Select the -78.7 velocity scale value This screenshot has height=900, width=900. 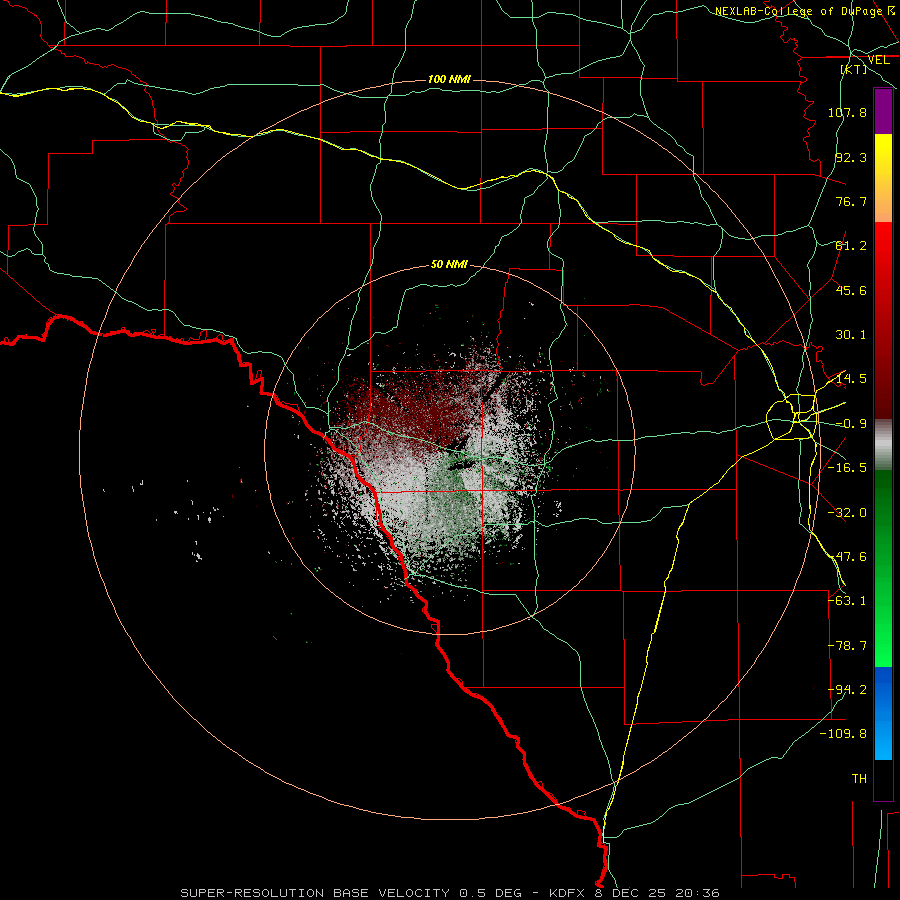click(847, 646)
